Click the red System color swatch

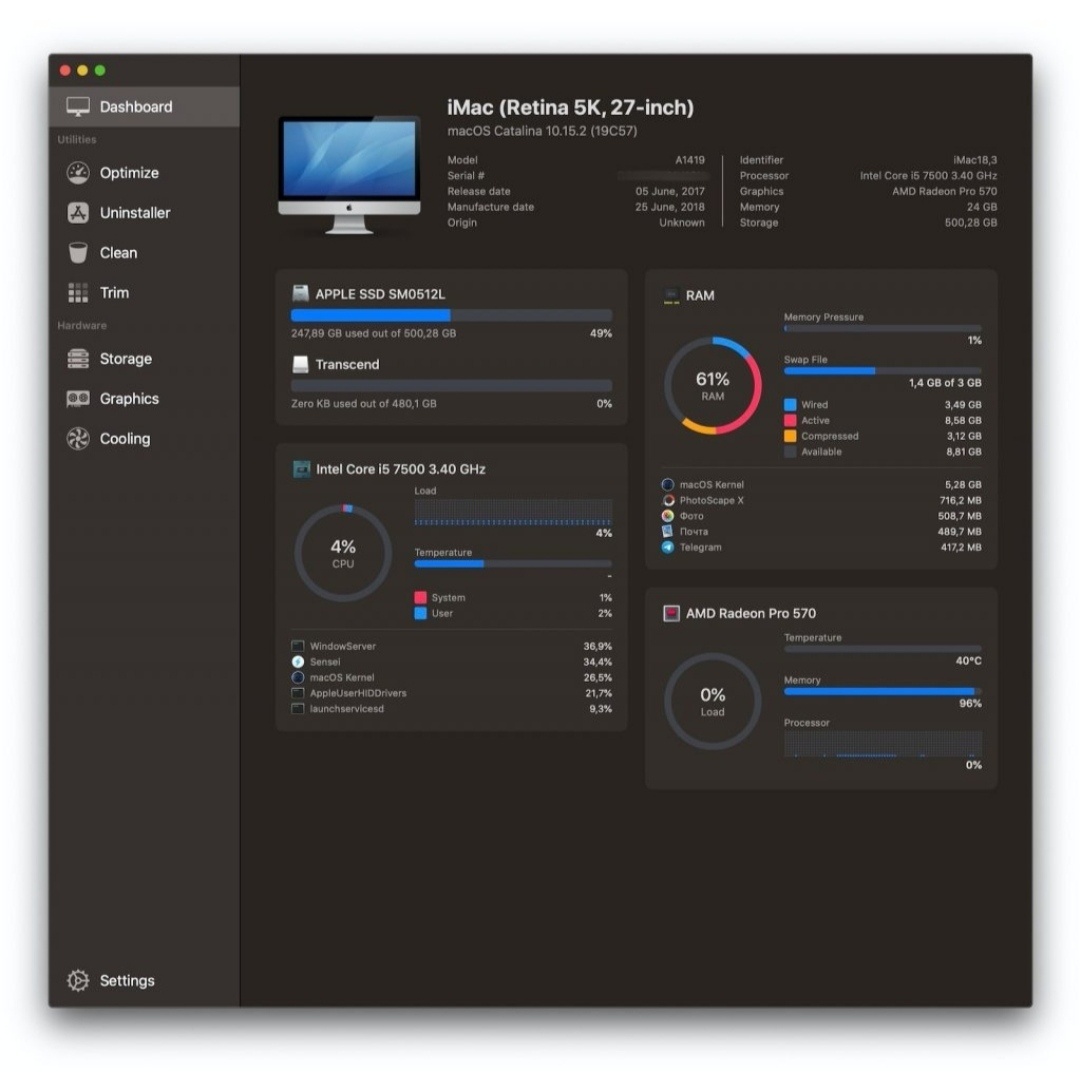[x=421, y=597]
